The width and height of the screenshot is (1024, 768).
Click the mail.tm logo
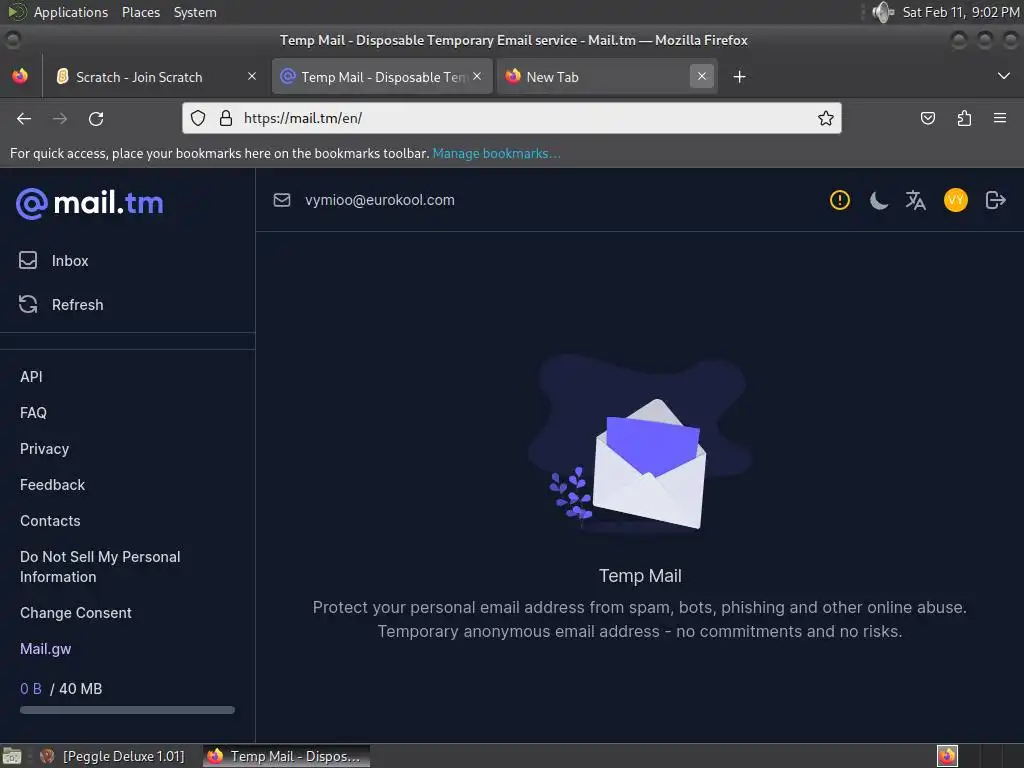pyautogui.click(x=89, y=203)
